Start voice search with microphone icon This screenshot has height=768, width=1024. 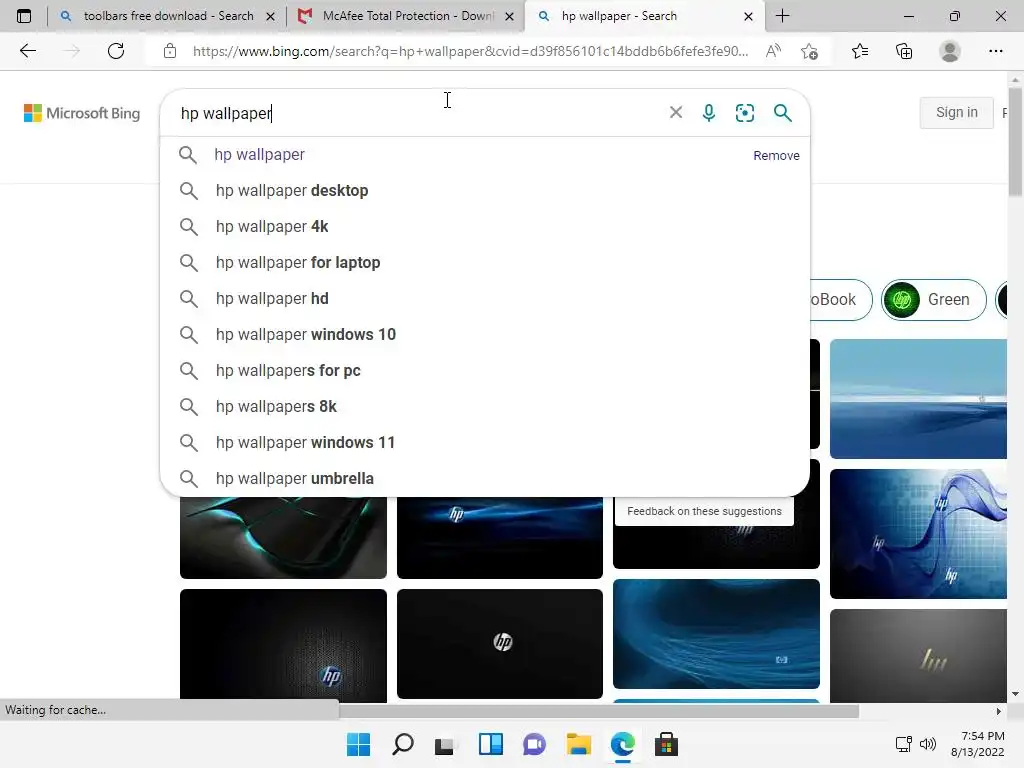709,112
